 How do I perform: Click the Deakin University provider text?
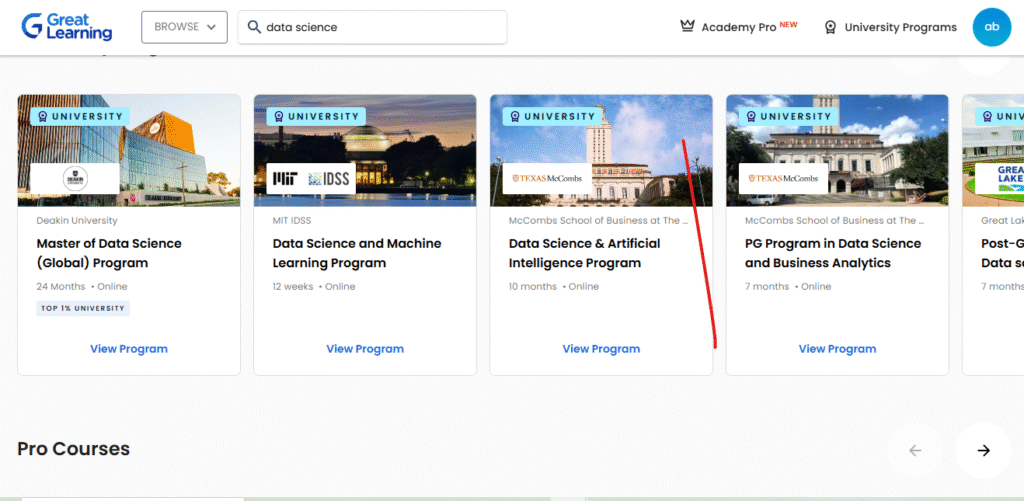point(77,221)
